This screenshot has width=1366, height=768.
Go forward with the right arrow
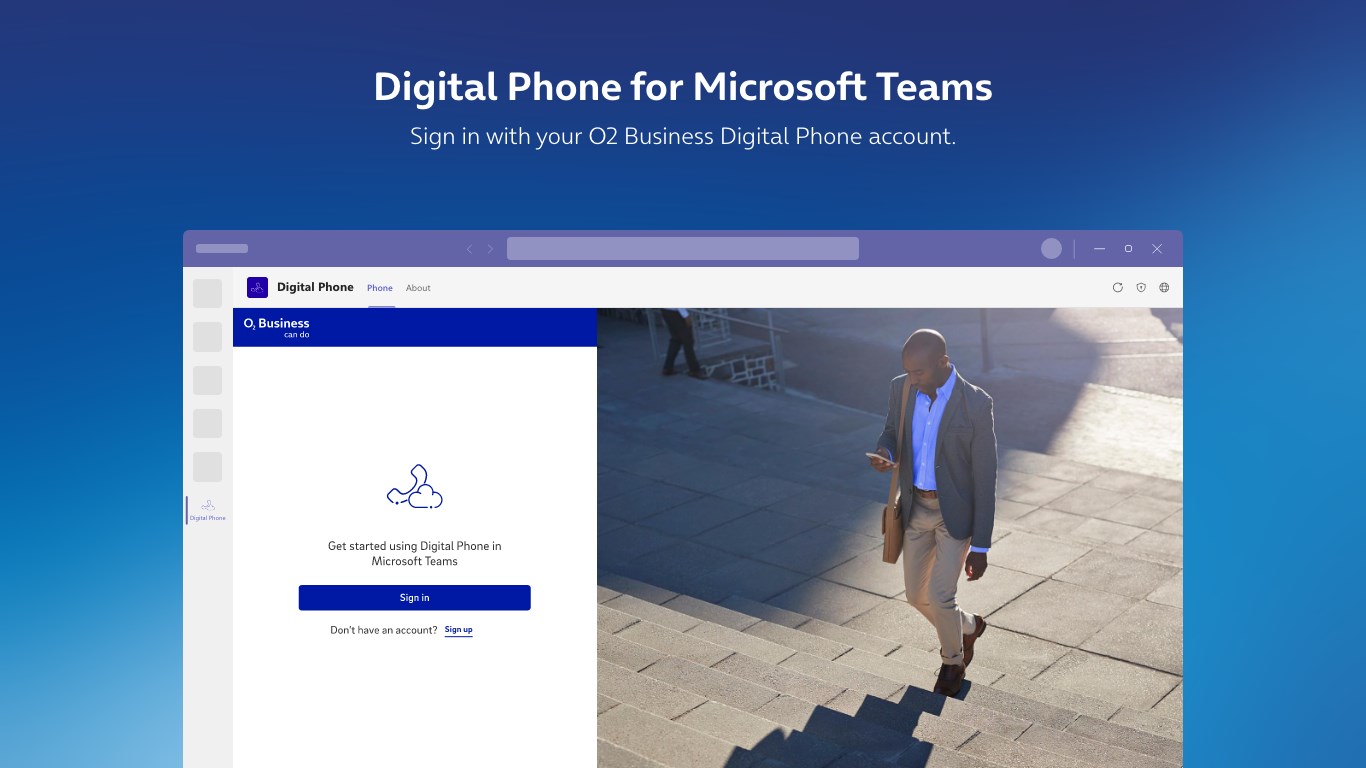click(x=490, y=249)
